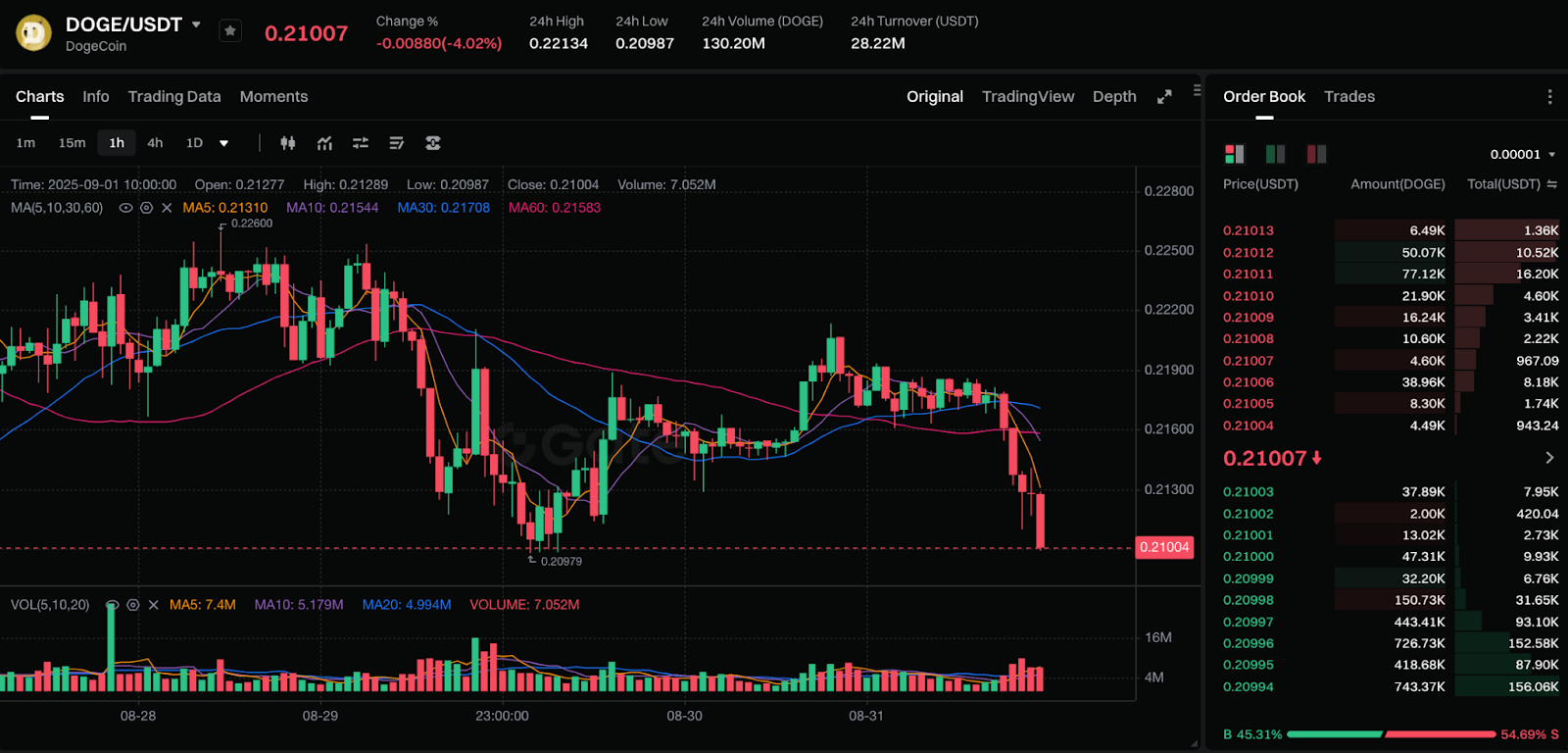The image size is (1568, 753).
Task: Open MA indicator settings icon
Action: point(146,208)
